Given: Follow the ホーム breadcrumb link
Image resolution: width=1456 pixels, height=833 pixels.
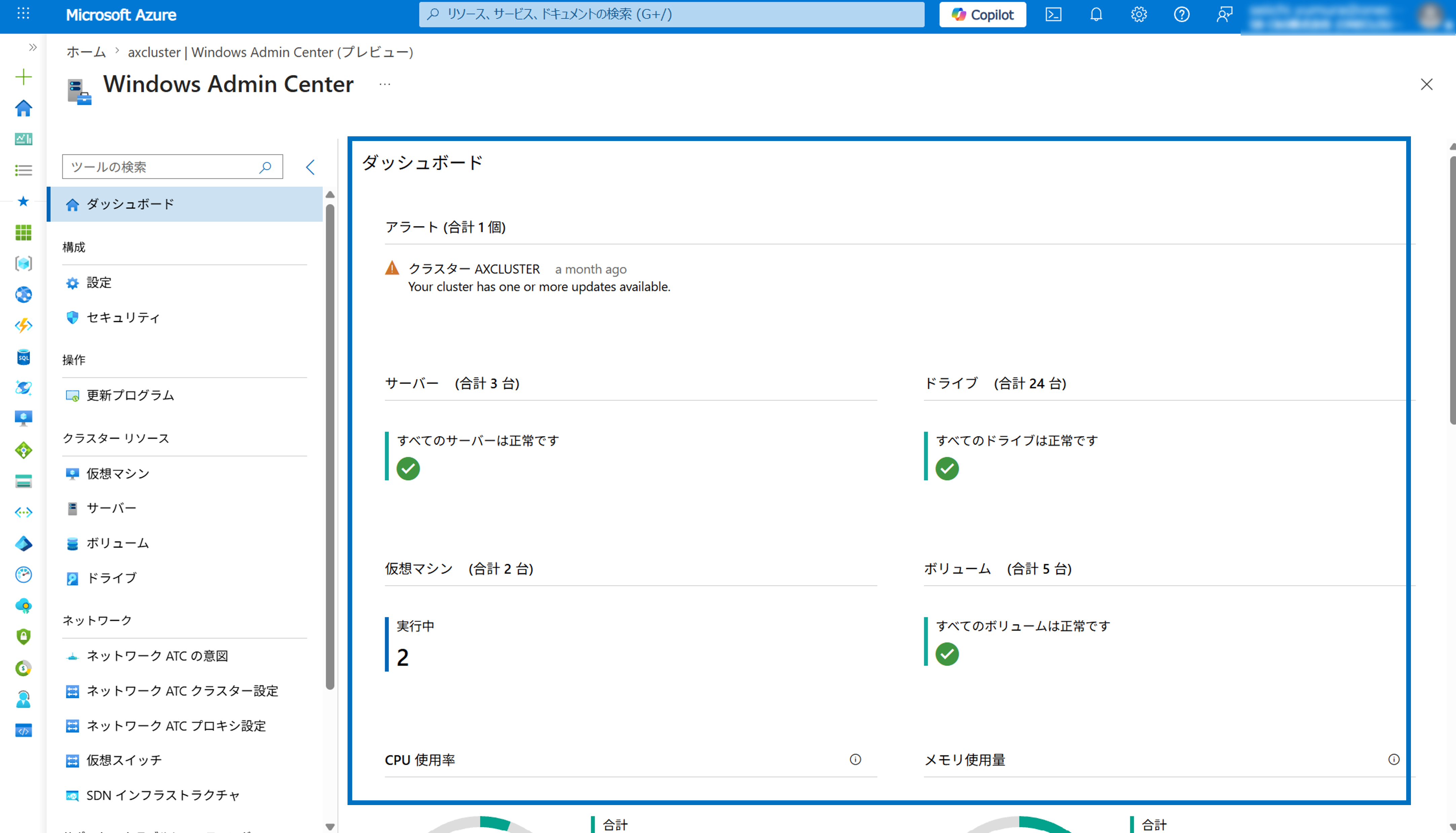Looking at the screenshot, I should pos(86,52).
